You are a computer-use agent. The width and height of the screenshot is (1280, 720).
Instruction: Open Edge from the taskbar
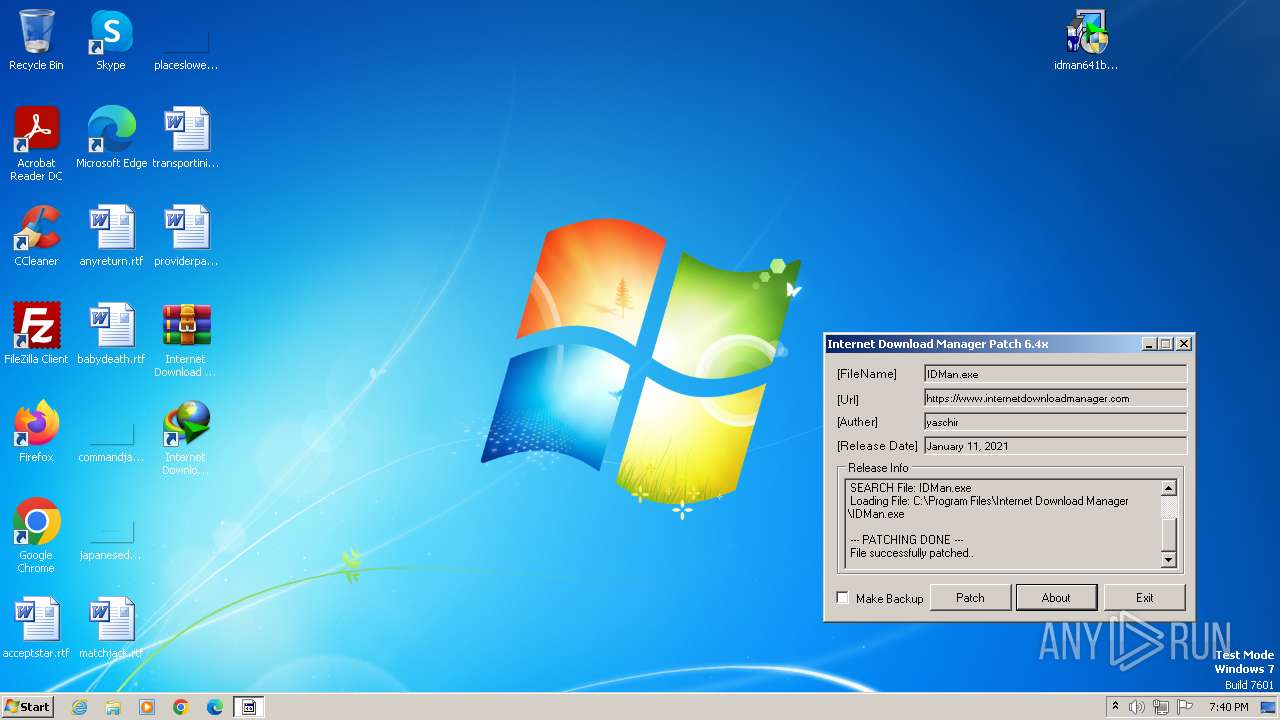click(215, 707)
